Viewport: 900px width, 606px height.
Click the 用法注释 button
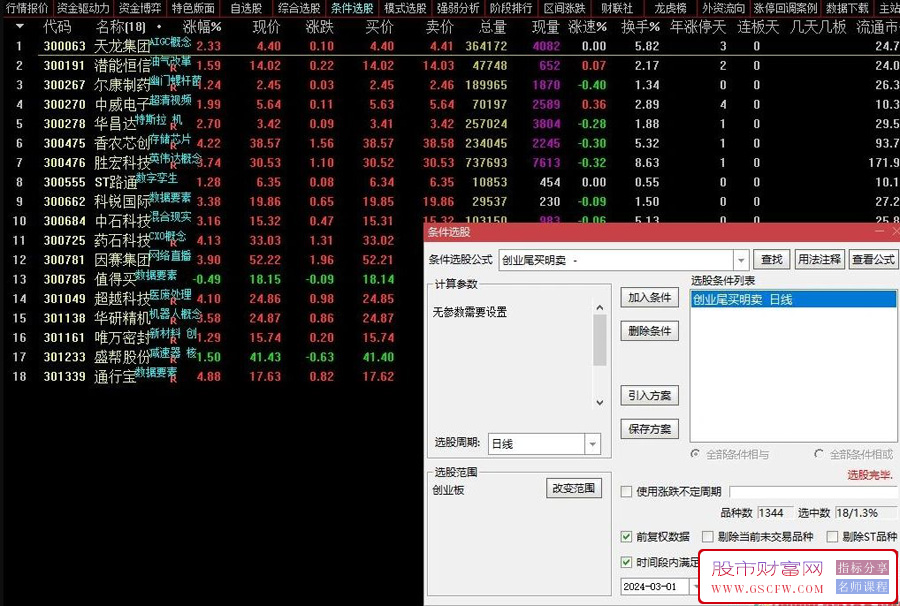click(x=819, y=259)
